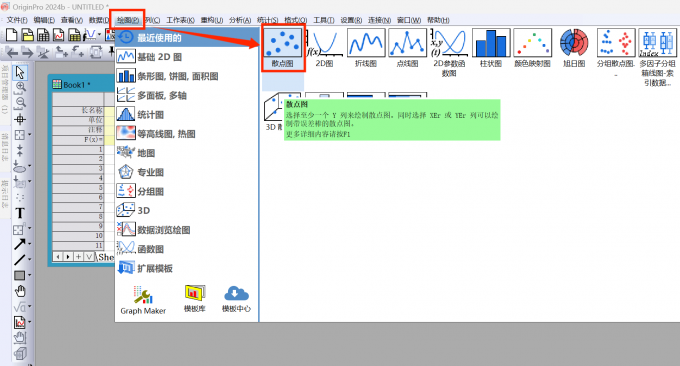Open the 等高线图, 热图 category
This screenshot has height=366, width=680.
[187, 134]
